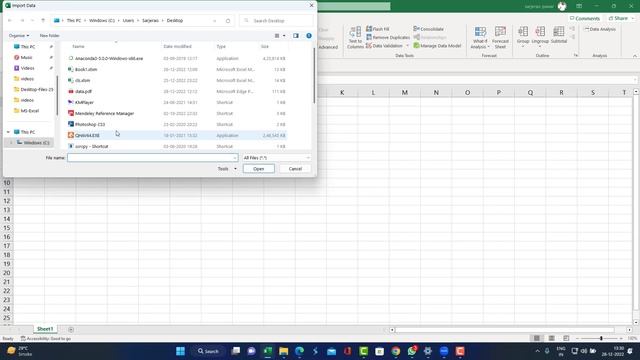Screen dimensions: 640x360
Task: Click Remove Duplicates in Data Tools
Action: [x=388, y=37]
